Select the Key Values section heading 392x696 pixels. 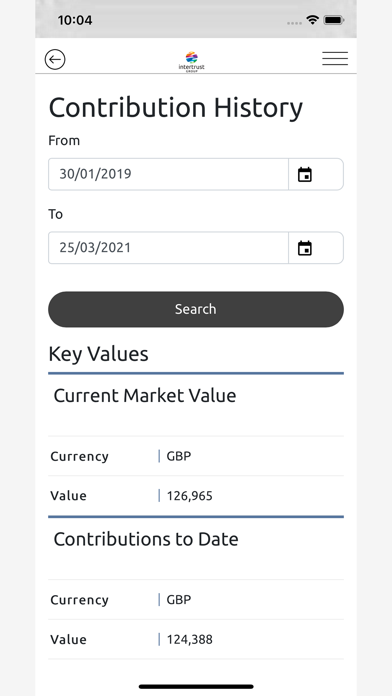coord(99,354)
